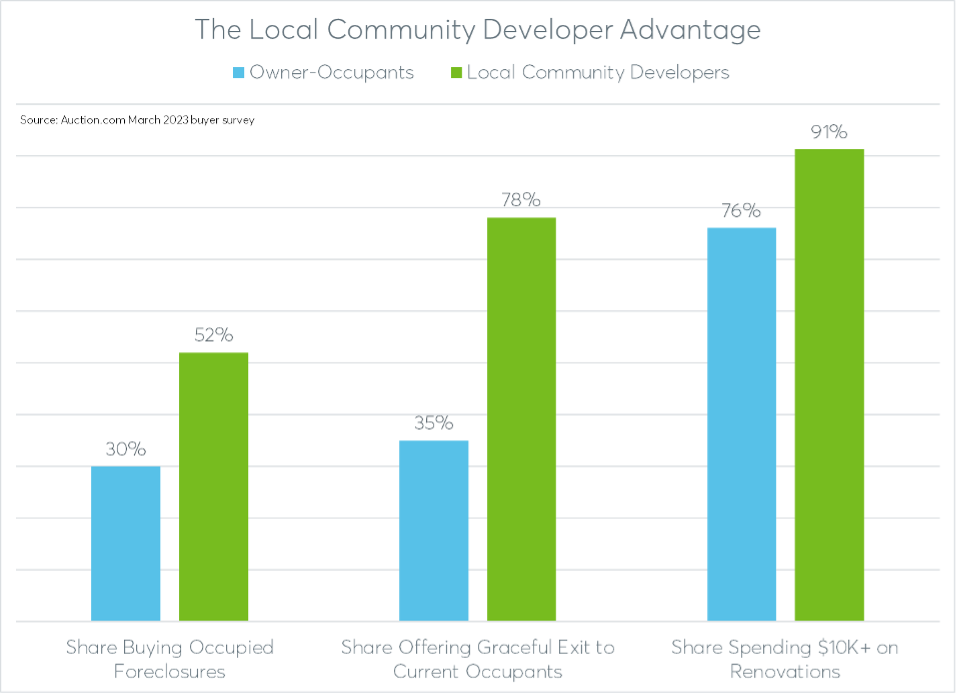
Task: Click the Share Offering Graceful Exit axis label
Action: tap(477, 659)
